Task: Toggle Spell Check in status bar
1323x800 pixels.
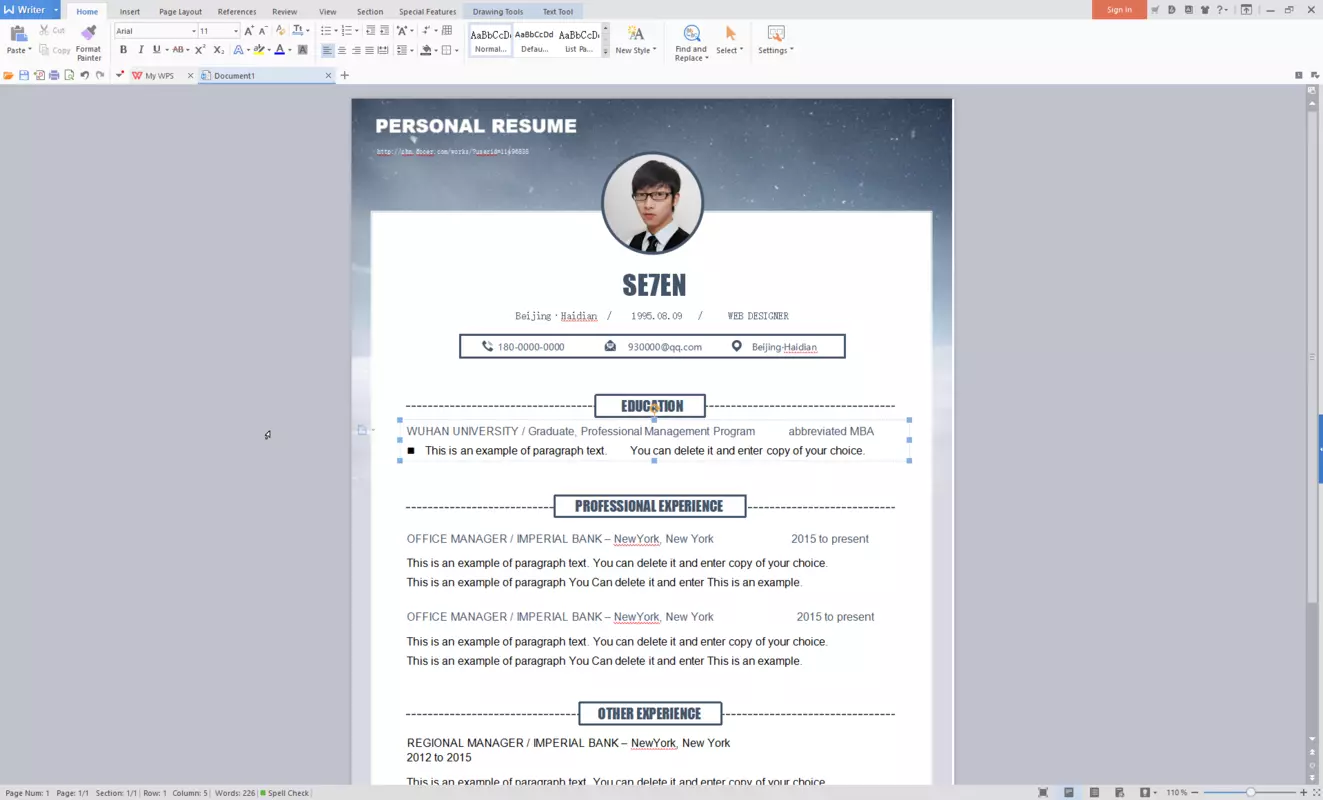Action: pos(285,793)
